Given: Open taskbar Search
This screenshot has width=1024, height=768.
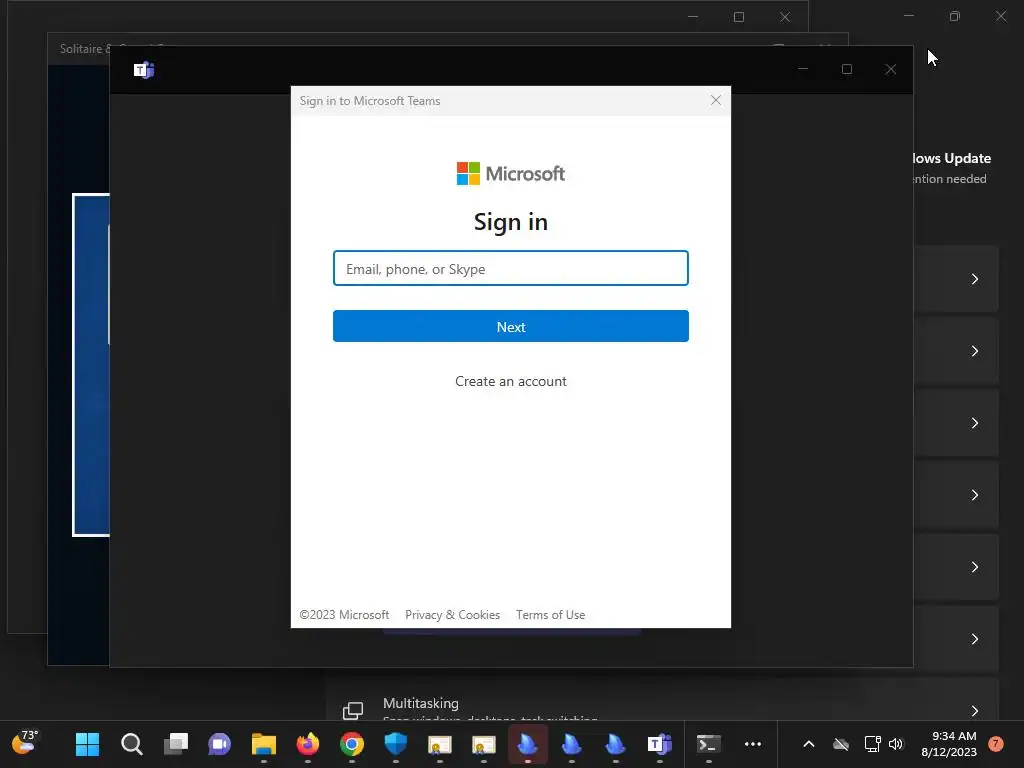Looking at the screenshot, I should tap(131, 744).
